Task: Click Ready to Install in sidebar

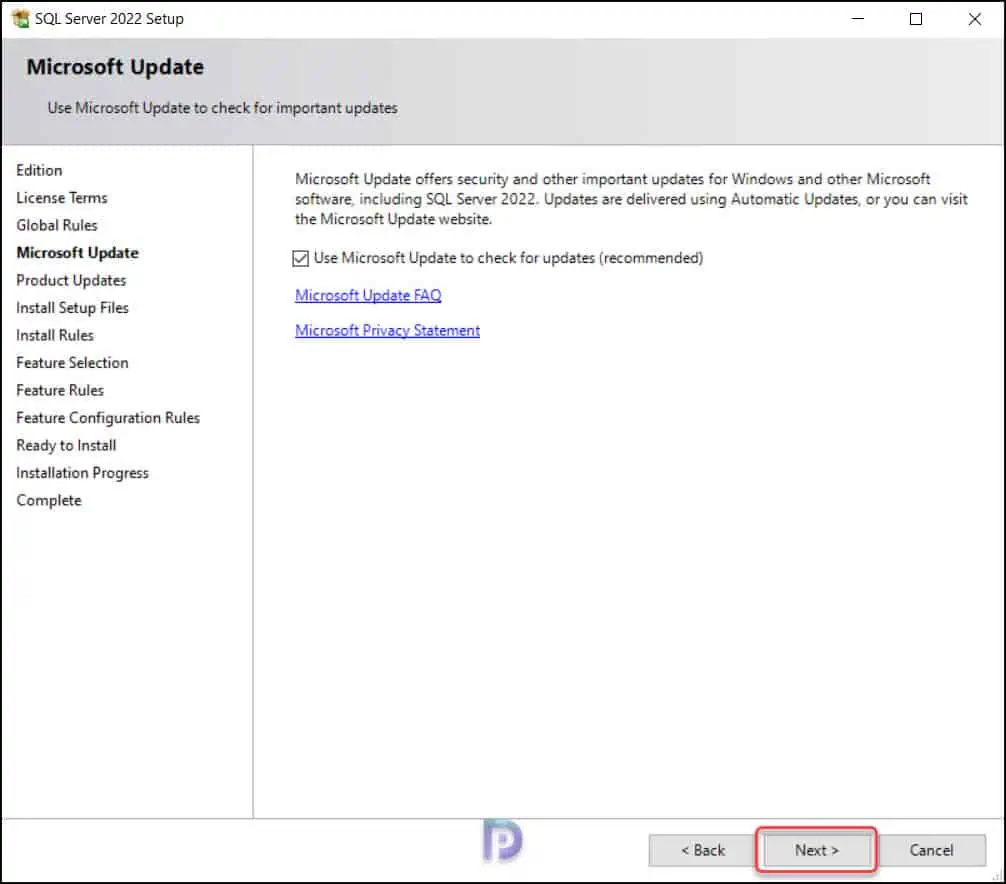Action: [66, 445]
